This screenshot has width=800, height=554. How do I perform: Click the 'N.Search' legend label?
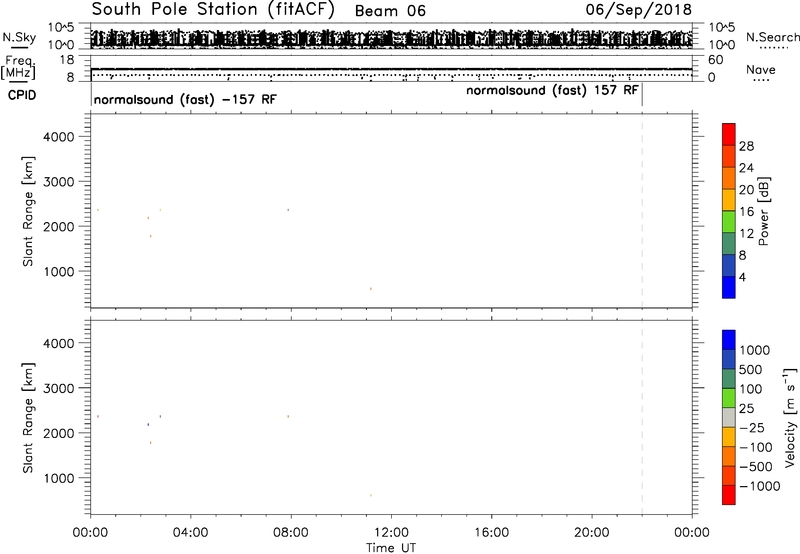click(773, 37)
